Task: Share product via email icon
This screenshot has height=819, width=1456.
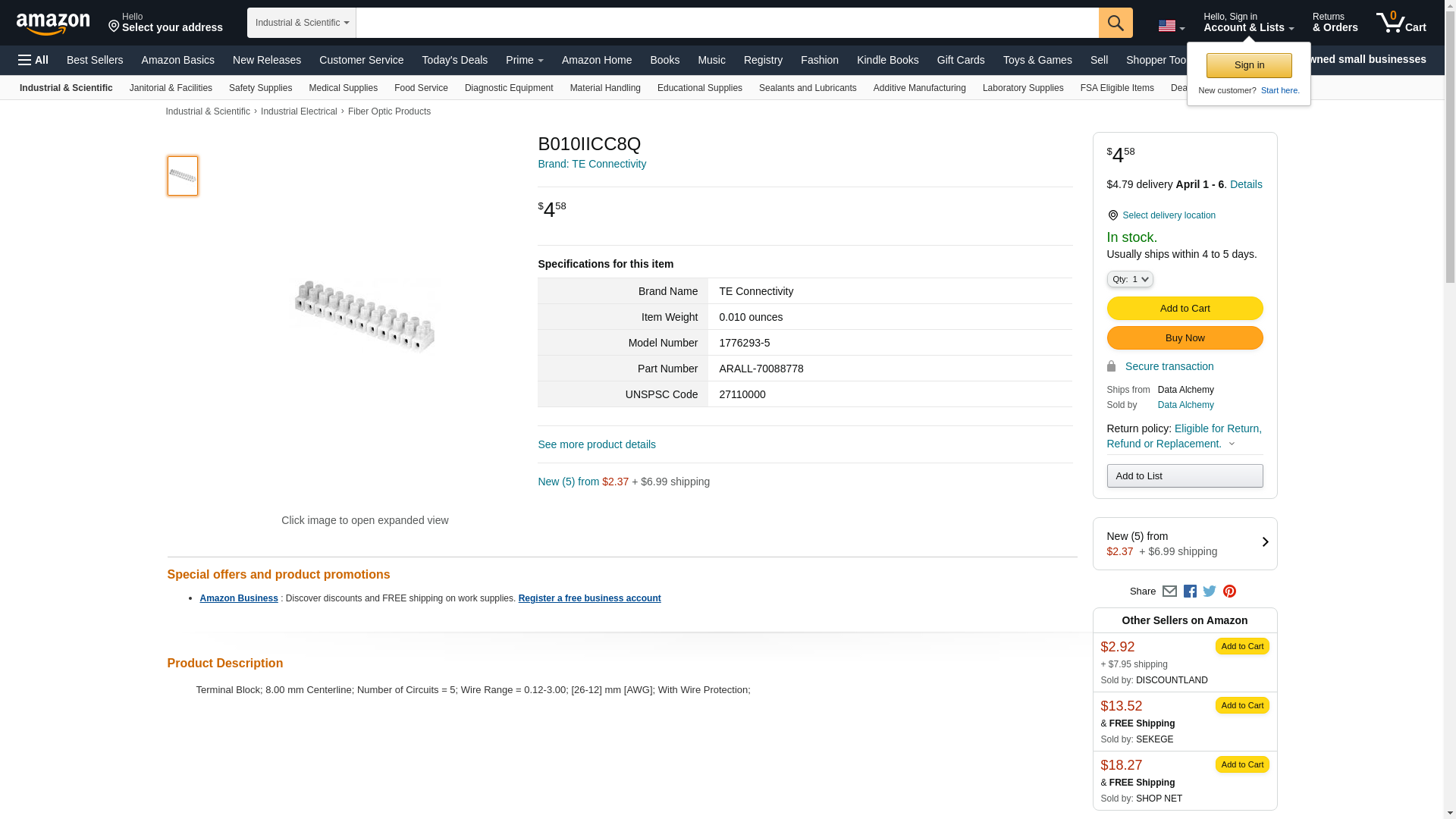Action: 1169,591
